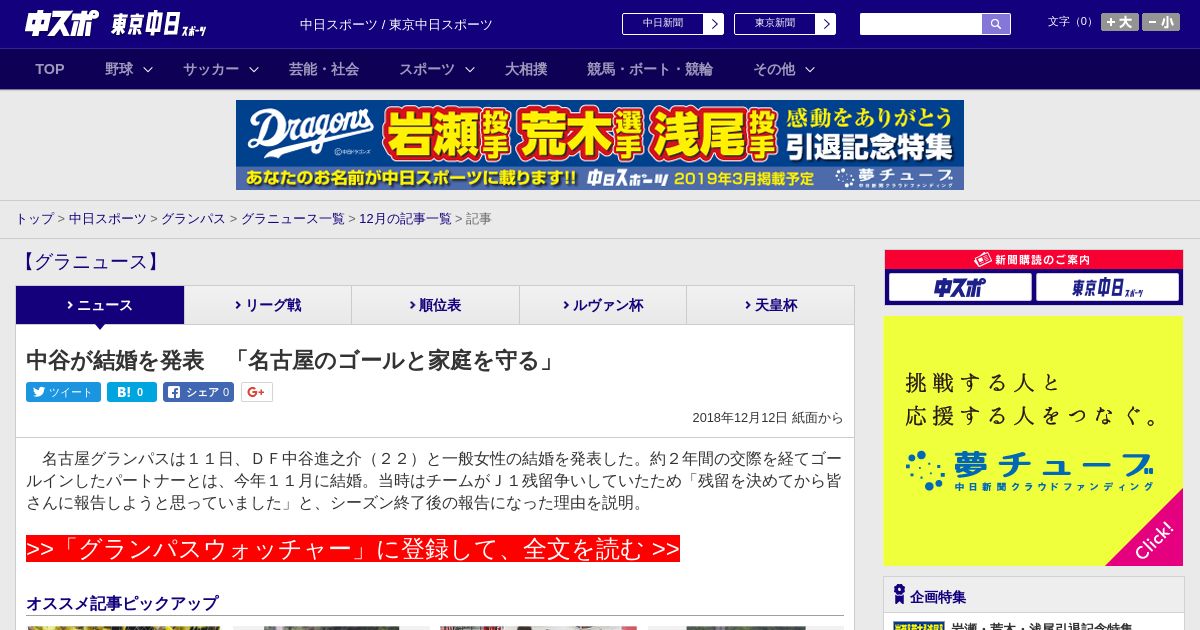The width and height of the screenshot is (1200, 630).
Task: Open the 競馬・ボート・競輪 menu item
Action: (x=650, y=69)
